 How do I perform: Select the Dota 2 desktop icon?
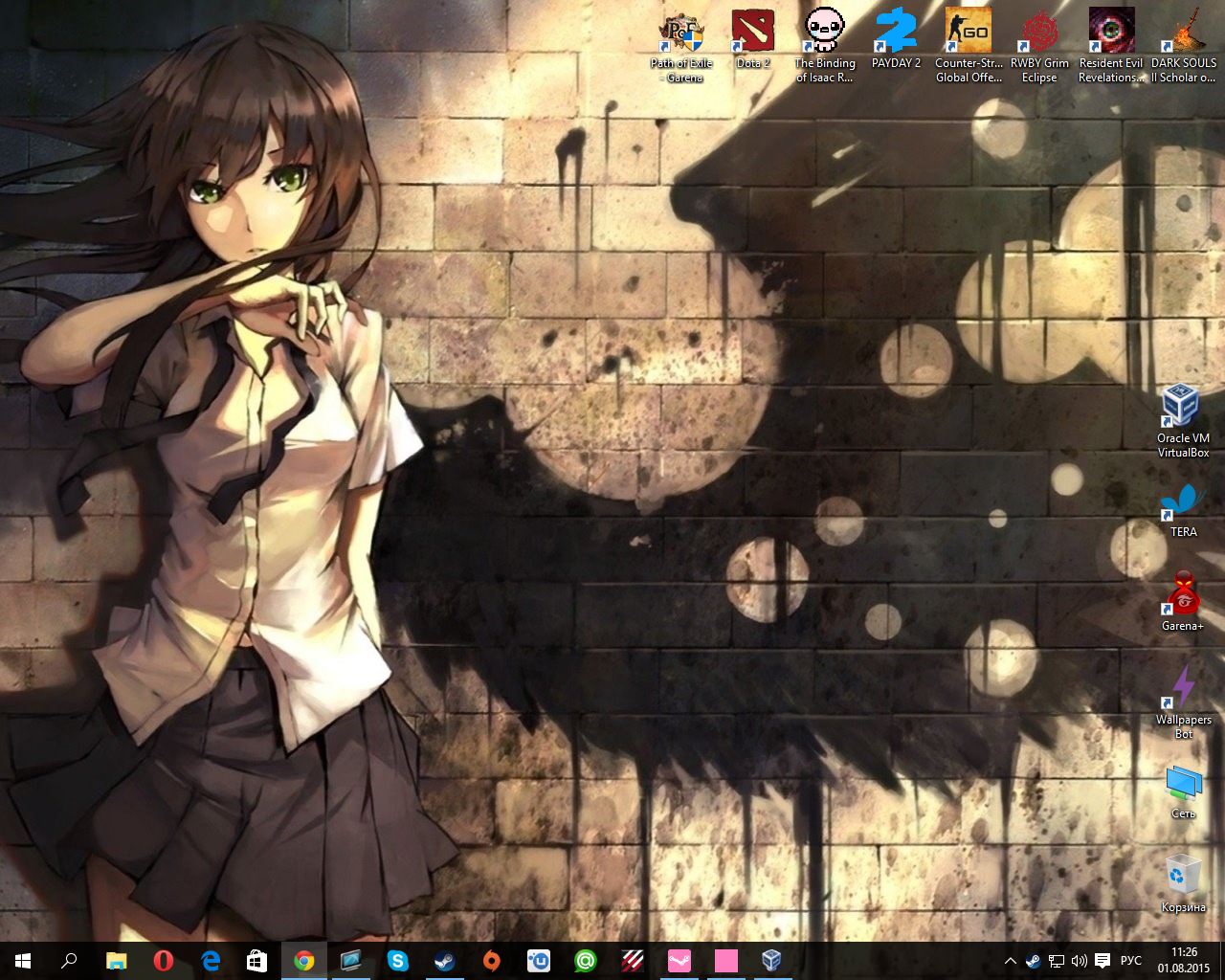(x=753, y=40)
